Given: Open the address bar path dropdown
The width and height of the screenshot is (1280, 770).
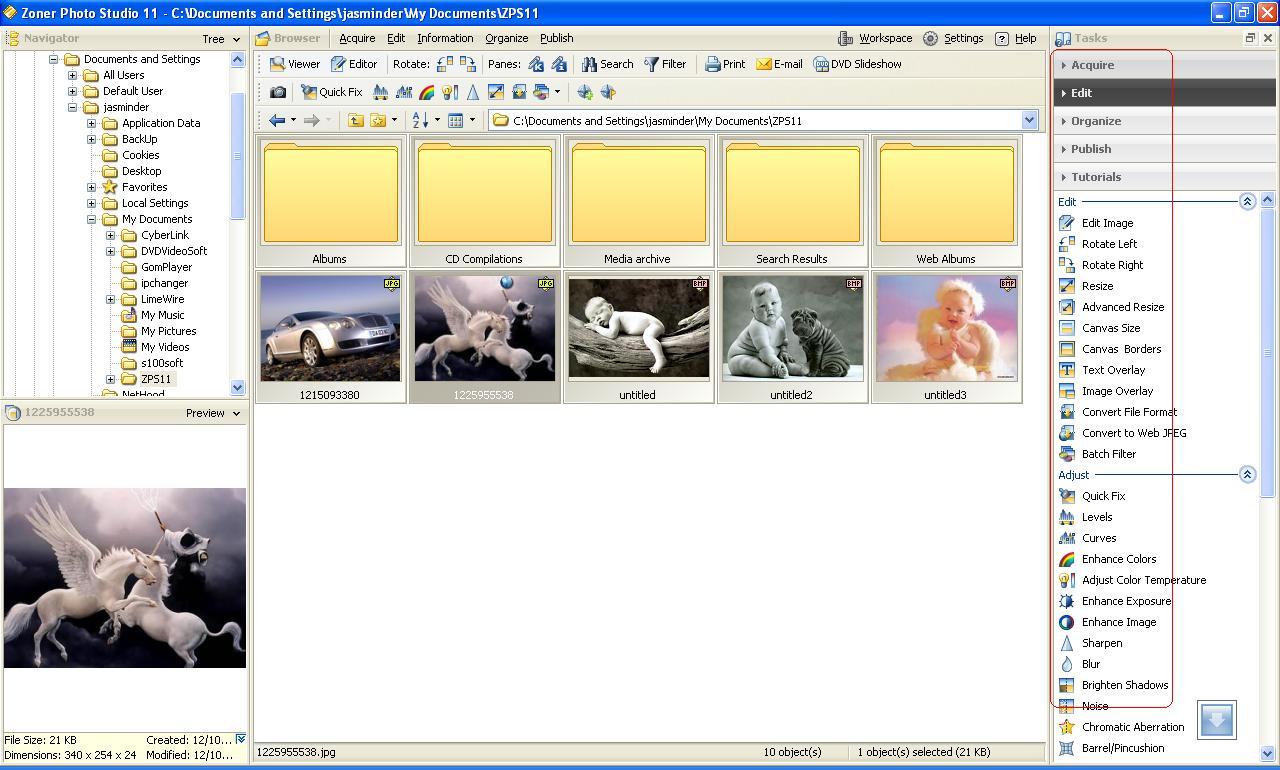Looking at the screenshot, I should (x=1029, y=120).
